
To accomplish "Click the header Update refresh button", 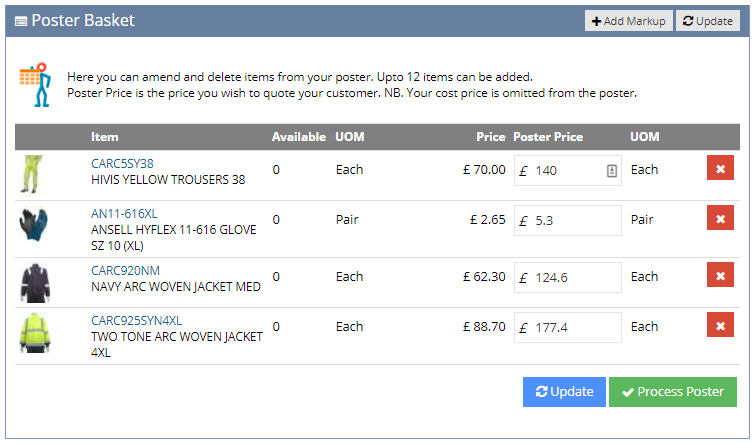I will (x=707, y=21).
